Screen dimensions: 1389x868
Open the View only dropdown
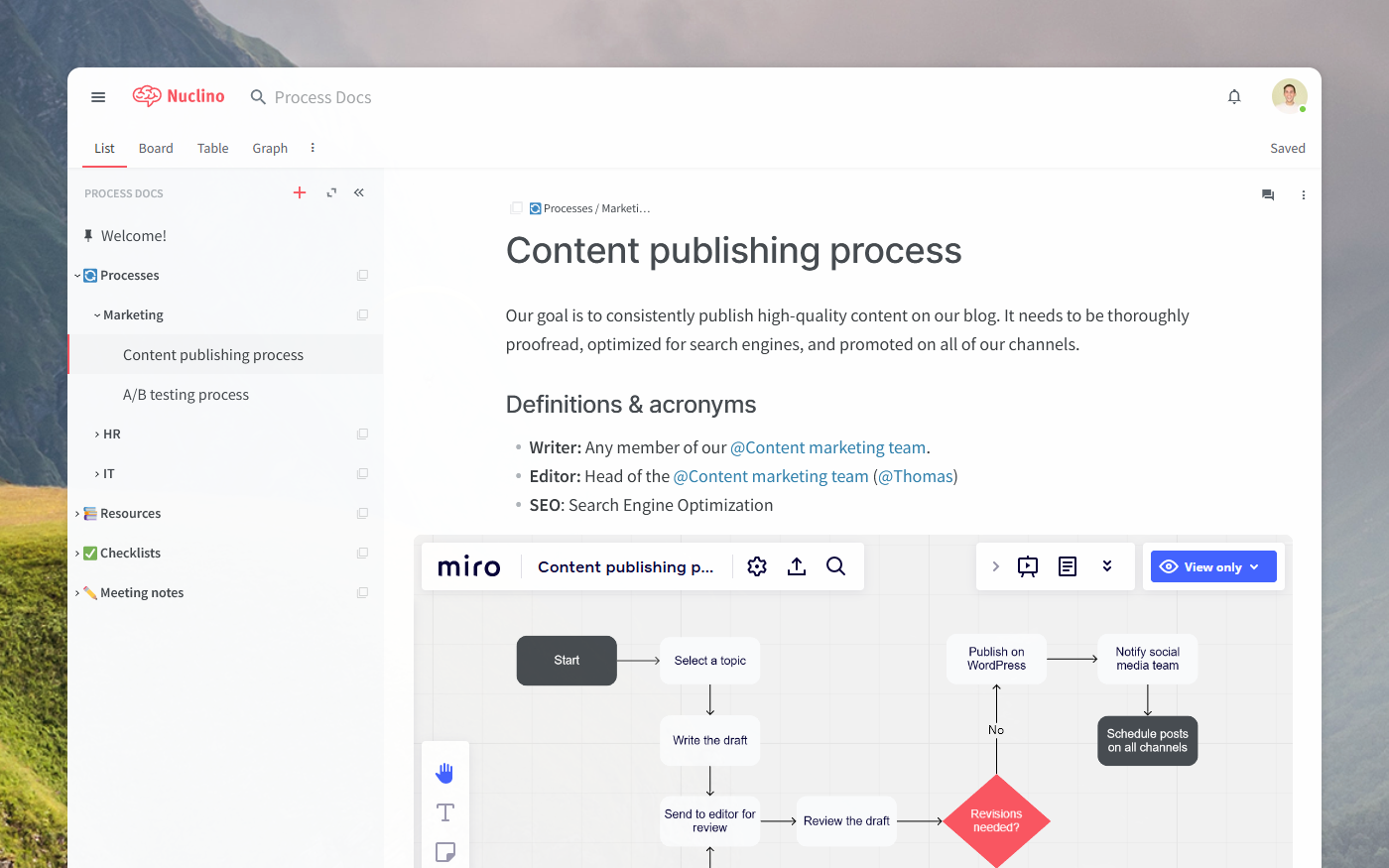[1213, 566]
